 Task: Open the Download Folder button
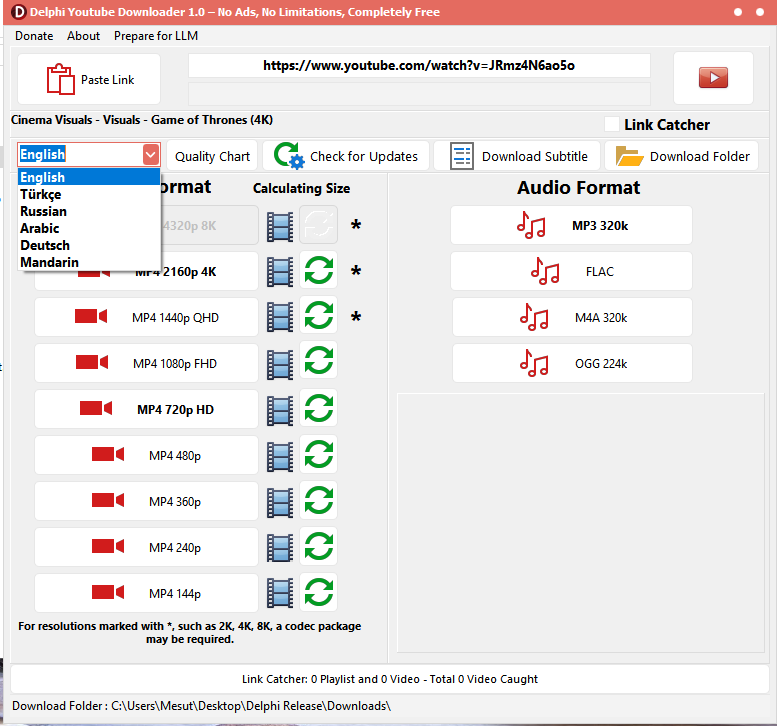tap(681, 156)
